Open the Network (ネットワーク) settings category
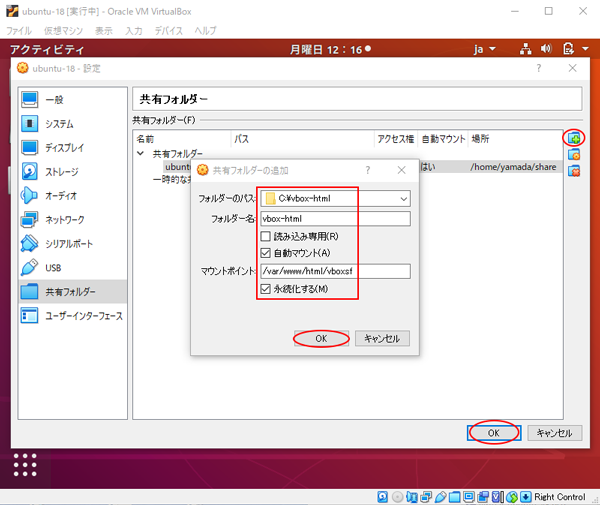The image size is (600, 505). (73, 220)
